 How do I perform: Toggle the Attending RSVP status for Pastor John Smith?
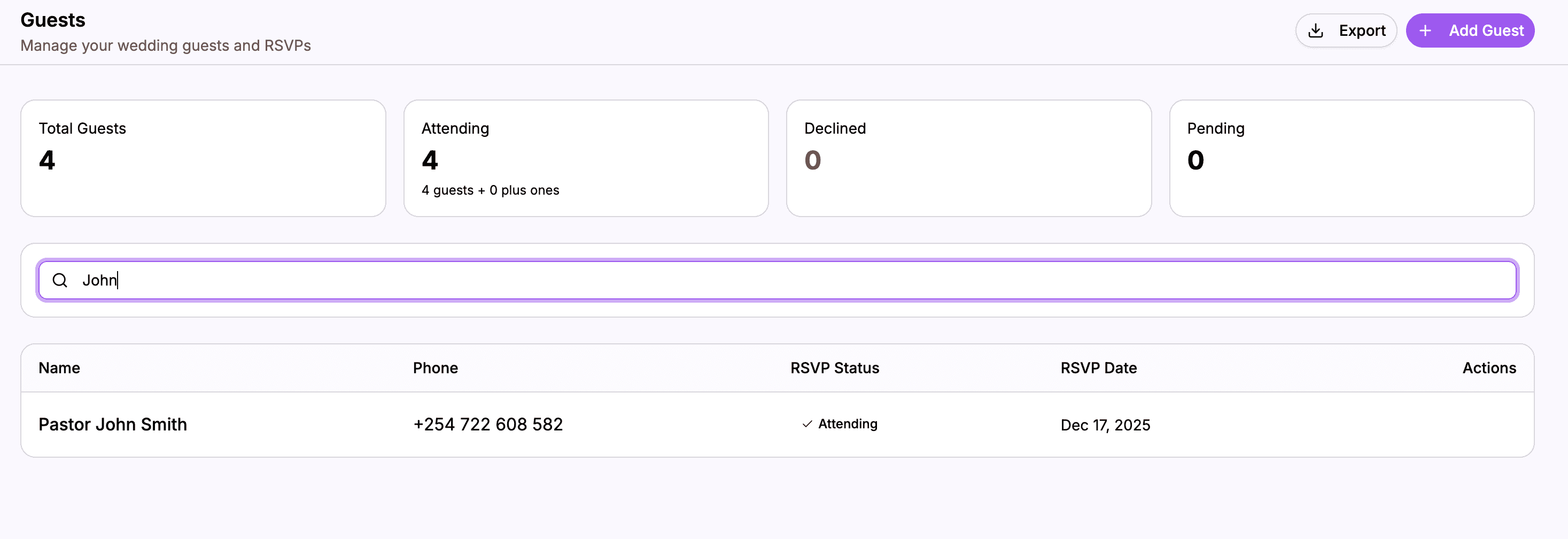pyautogui.click(x=840, y=423)
